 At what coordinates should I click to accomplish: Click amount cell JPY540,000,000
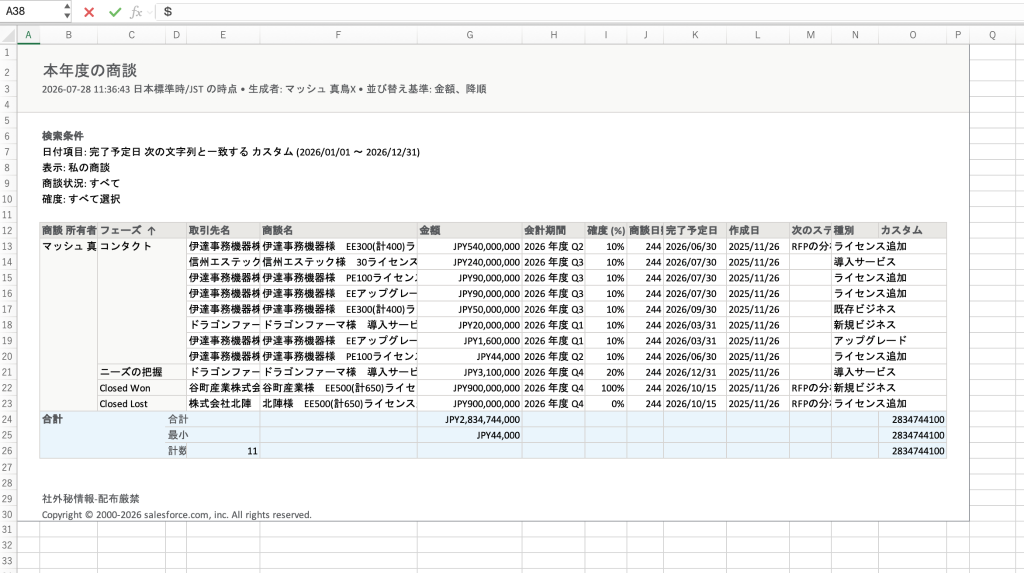point(470,246)
